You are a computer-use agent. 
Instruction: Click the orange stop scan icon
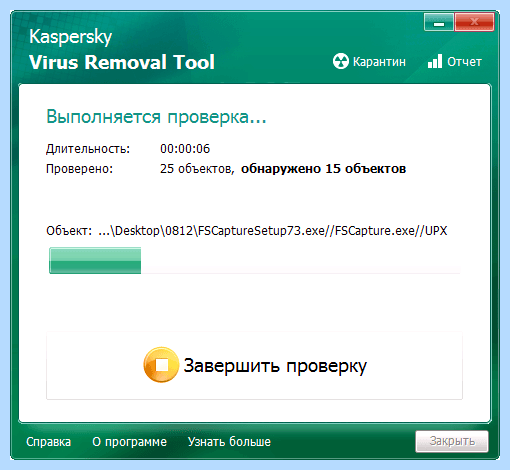pos(161,365)
